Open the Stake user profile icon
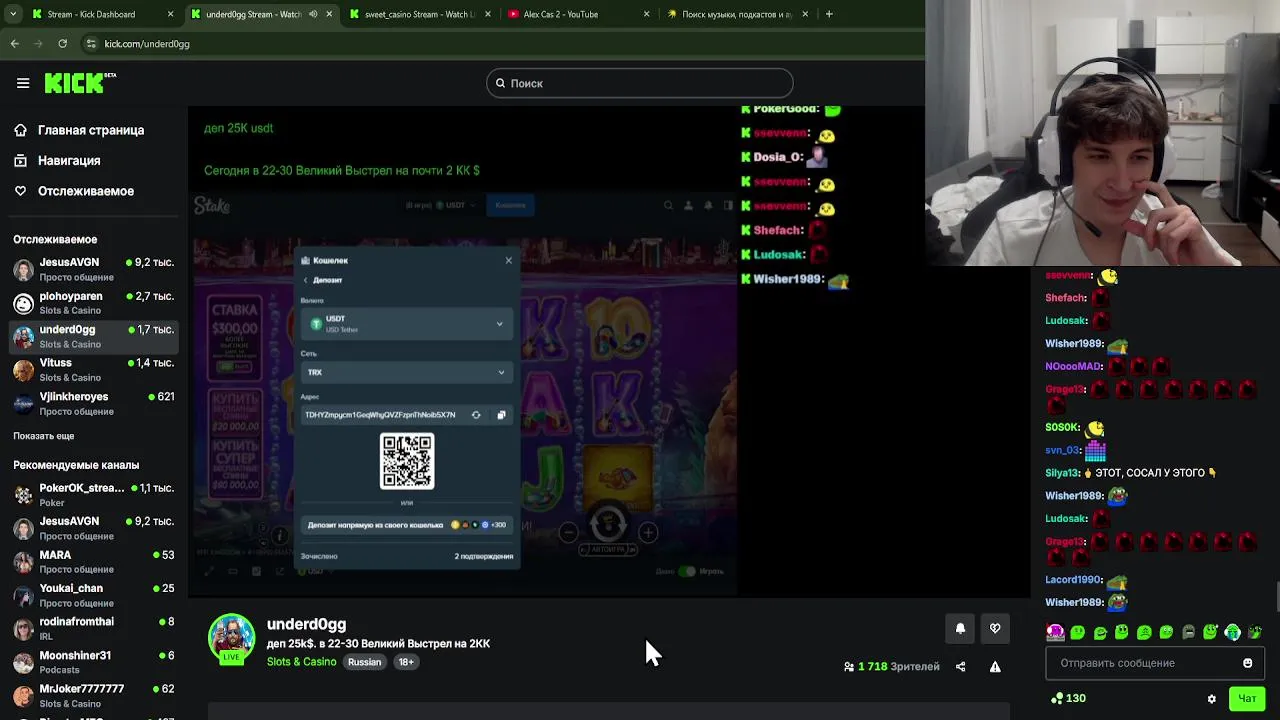 (x=688, y=205)
